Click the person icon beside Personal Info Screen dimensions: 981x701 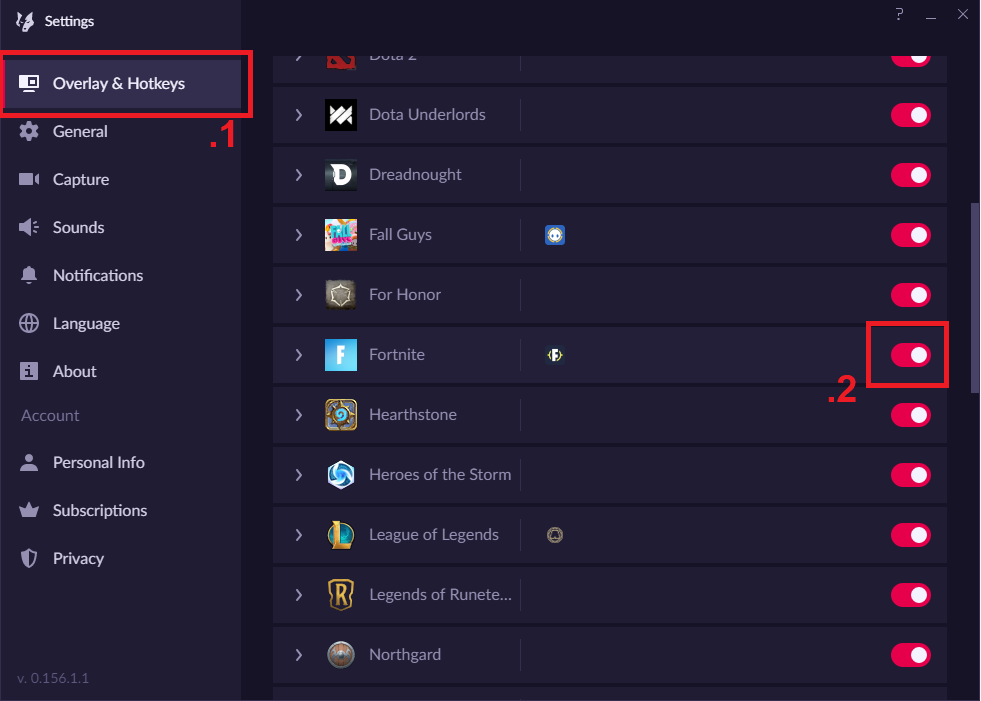point(29,463)
